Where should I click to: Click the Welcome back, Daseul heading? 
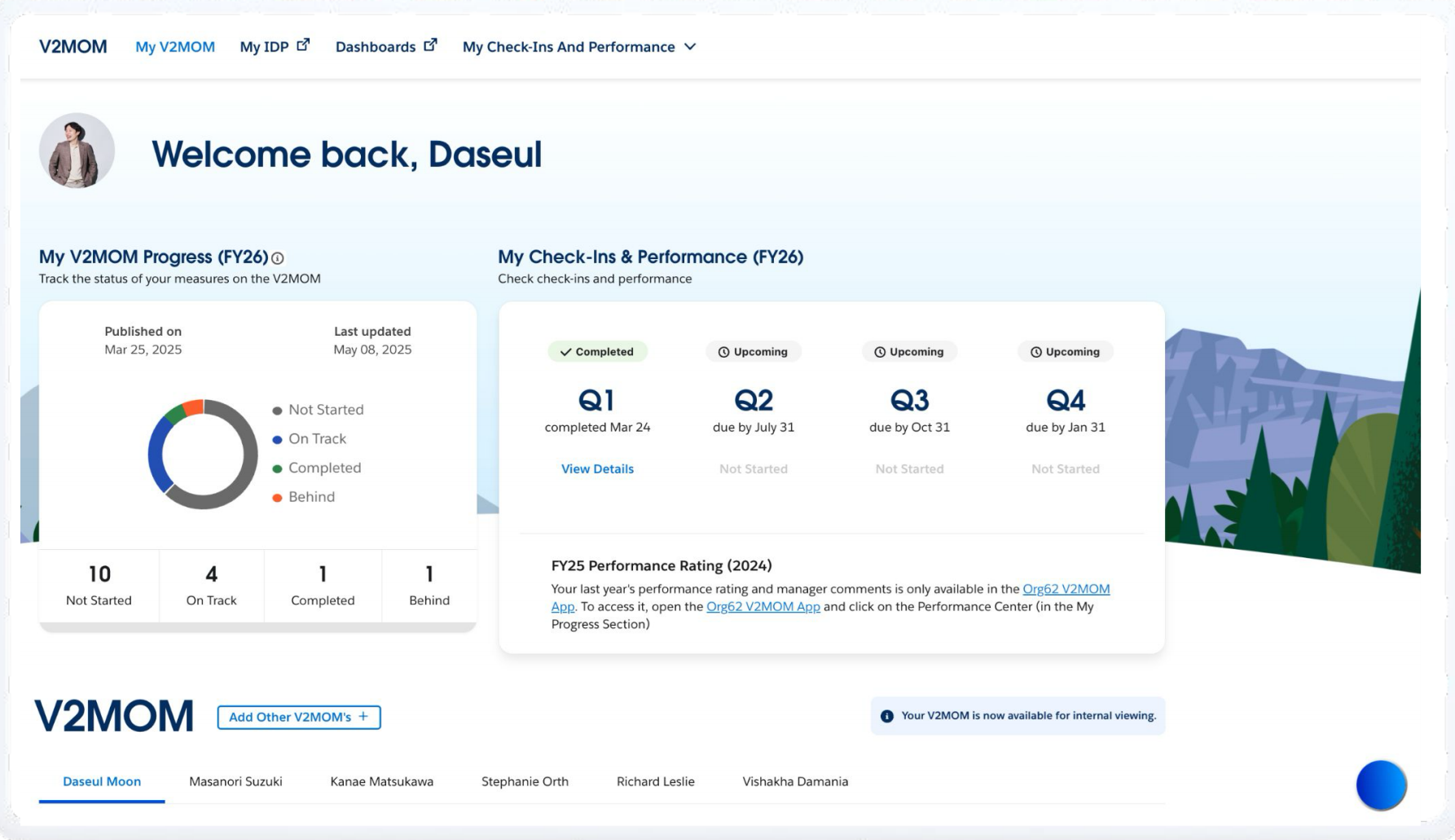tap(346, 154)
